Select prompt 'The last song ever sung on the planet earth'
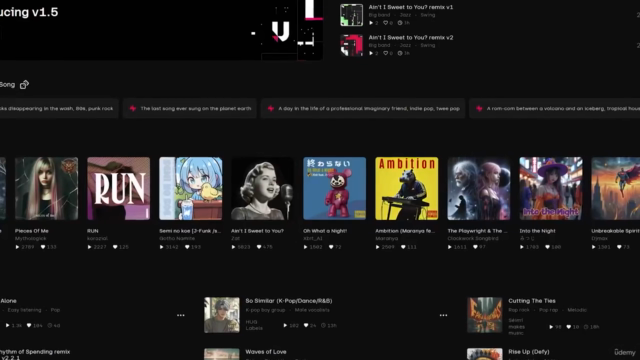 click(x=190, y=109)
